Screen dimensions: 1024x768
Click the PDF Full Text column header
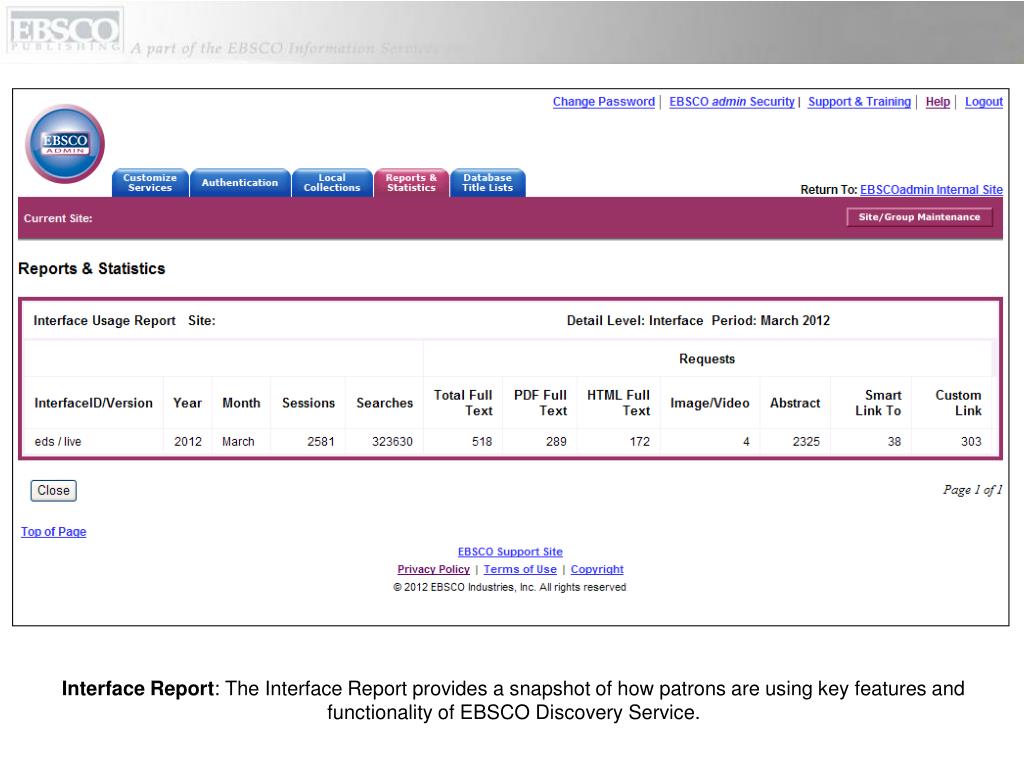tap(540, 403)
